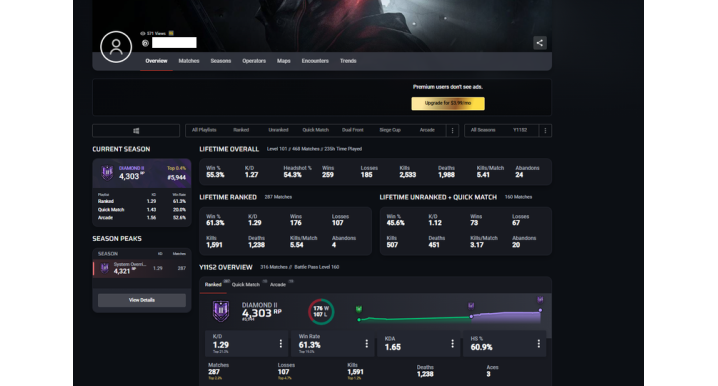Click Aces 3 stat value
The height and width of the screenshot is (386, 718).
(488, 374)
